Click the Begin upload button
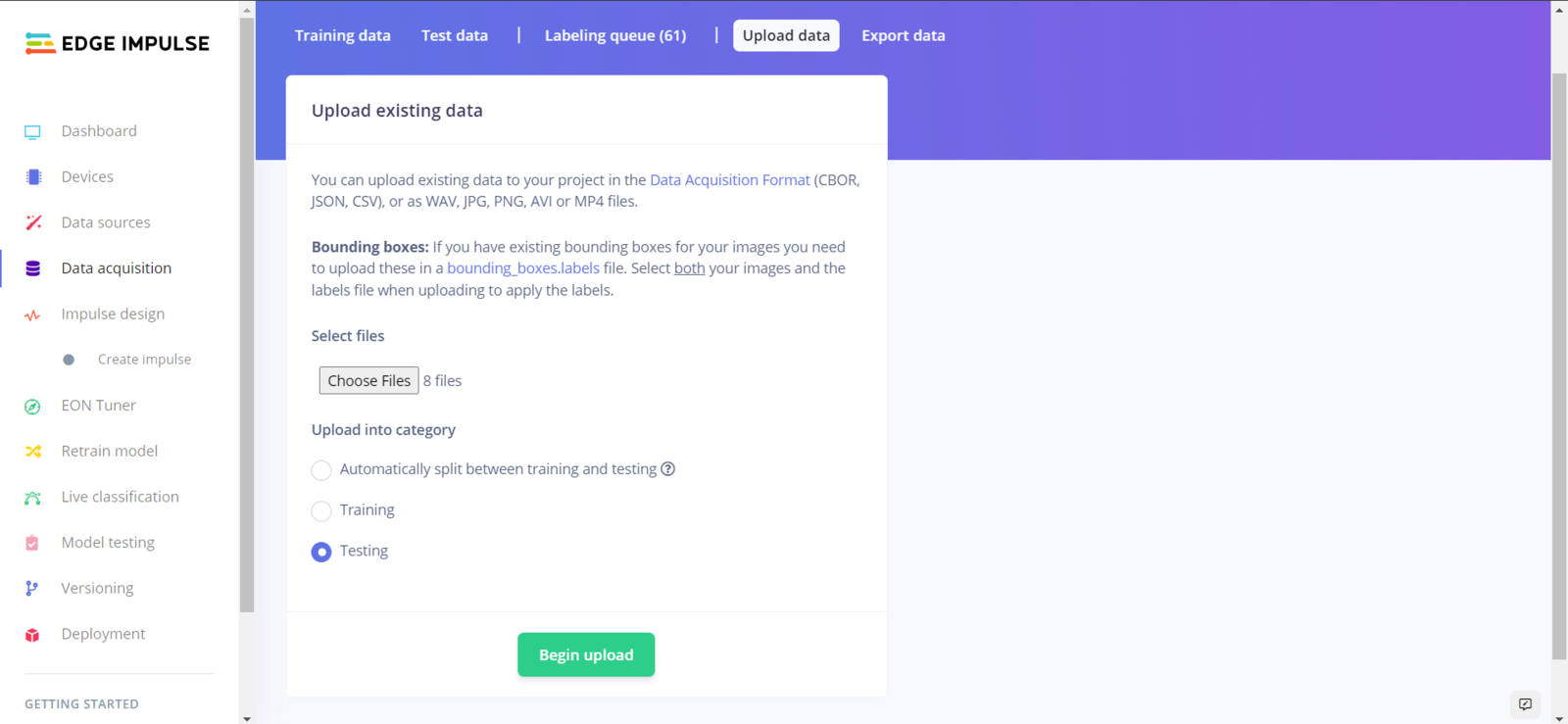The width and height of the screenshot is (1568, 724). tap(586, 654)
